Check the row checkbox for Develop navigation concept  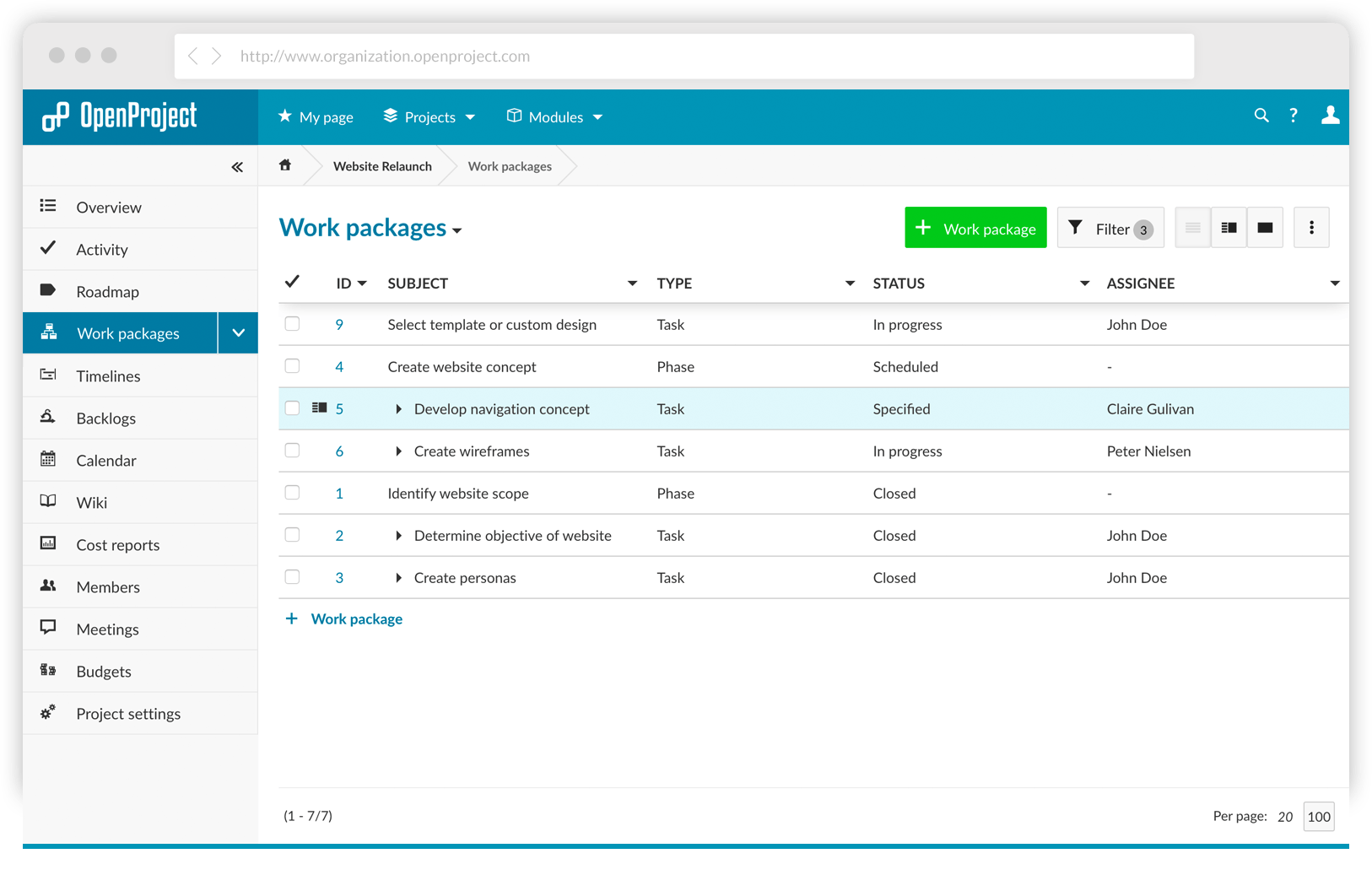(x=292, y=408)
